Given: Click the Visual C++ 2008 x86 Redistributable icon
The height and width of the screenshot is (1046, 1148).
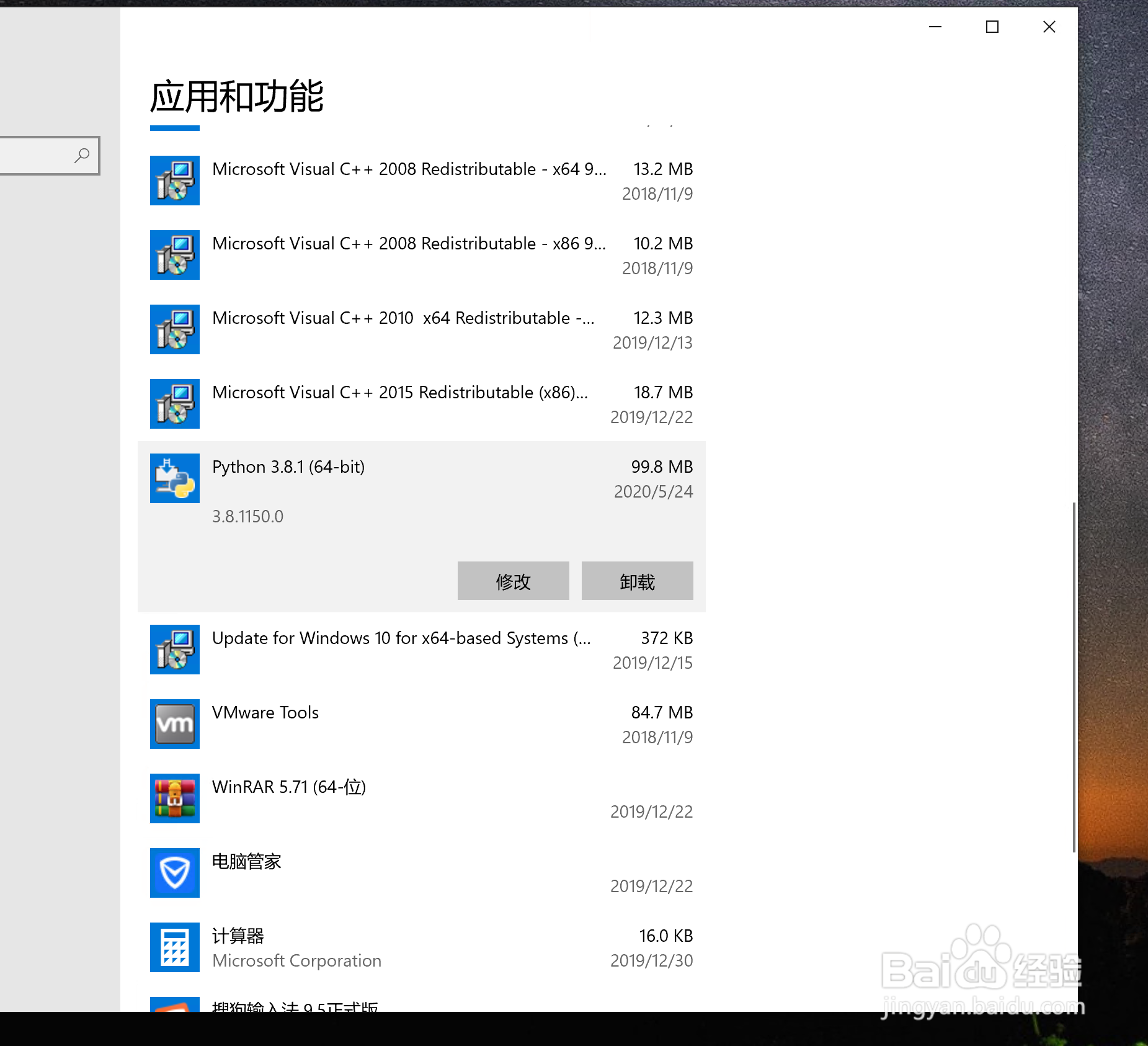Looking at the screenshot, I should pos(175,255).
